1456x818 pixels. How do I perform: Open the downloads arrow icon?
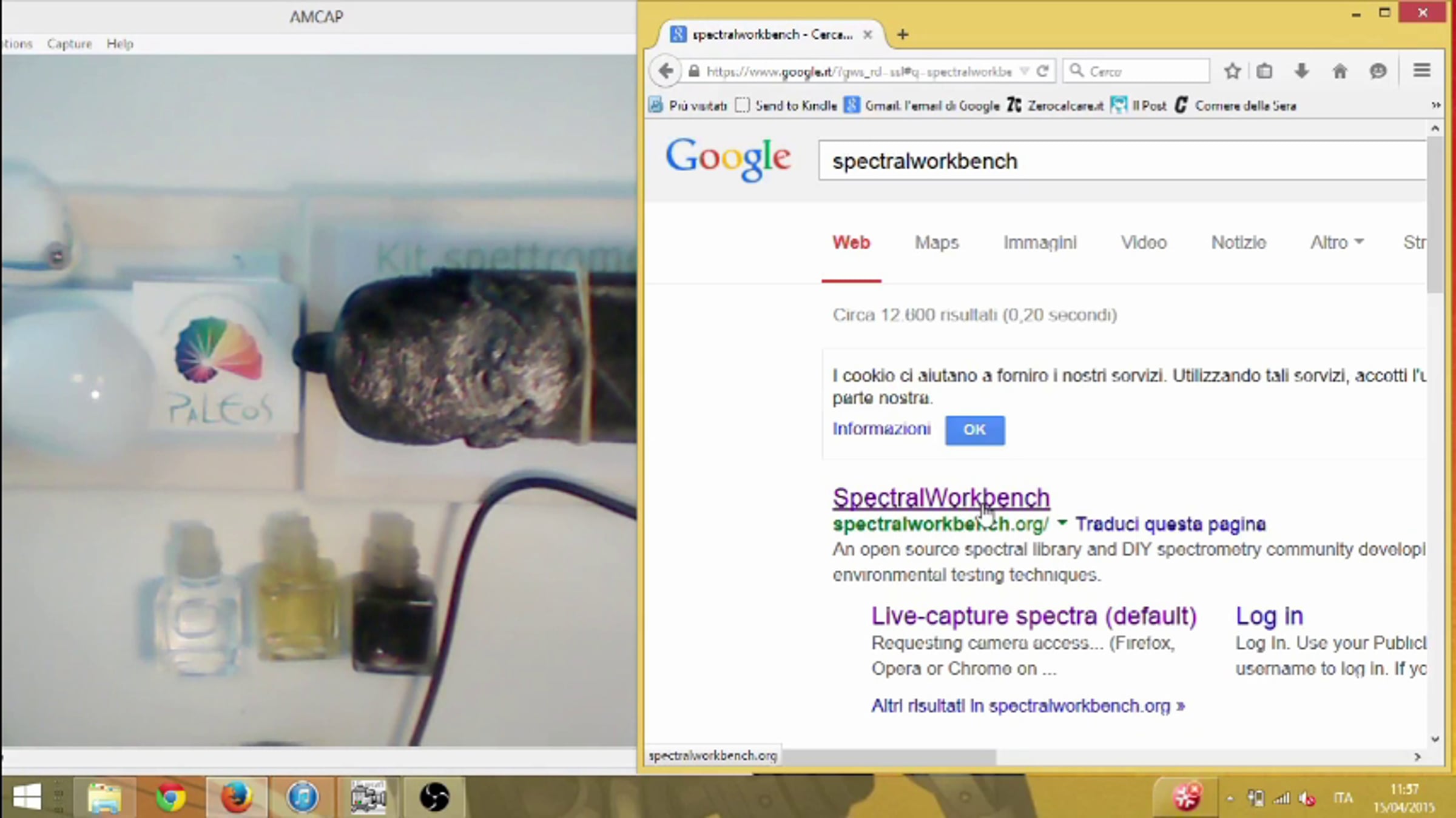(x=1301, y=71)
